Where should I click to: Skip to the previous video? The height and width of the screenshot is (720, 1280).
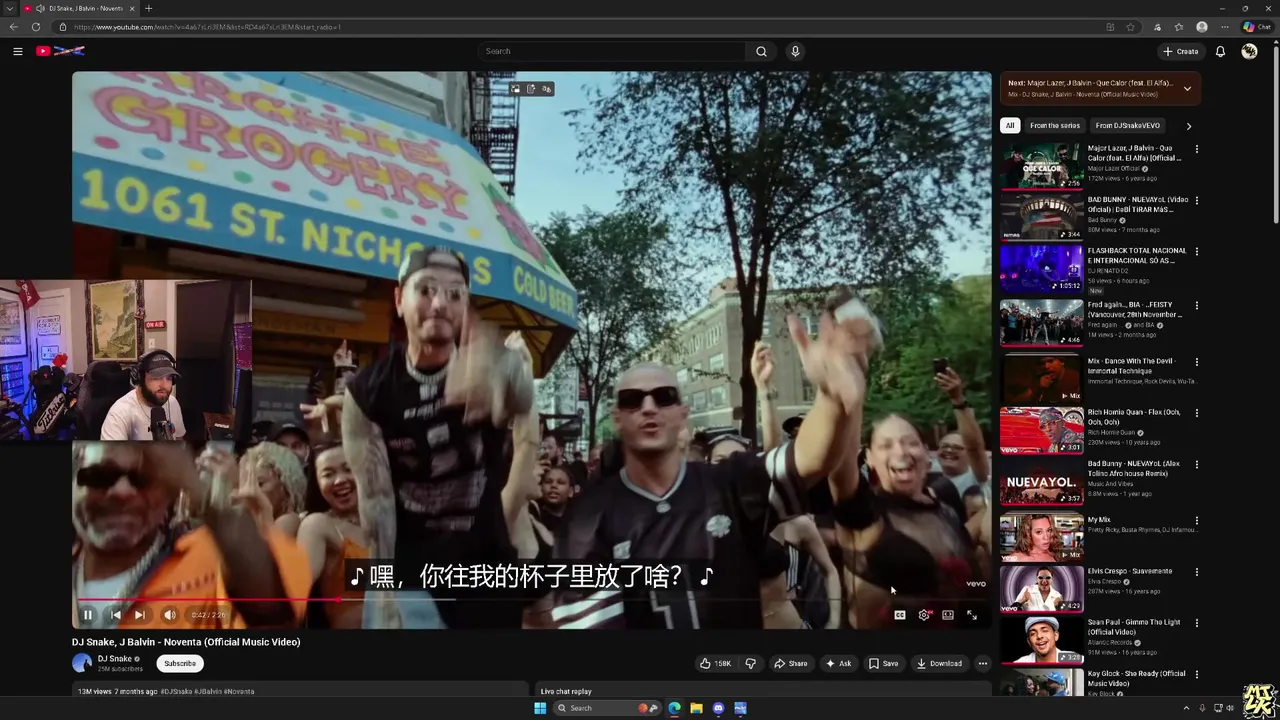tap(115, 615)
